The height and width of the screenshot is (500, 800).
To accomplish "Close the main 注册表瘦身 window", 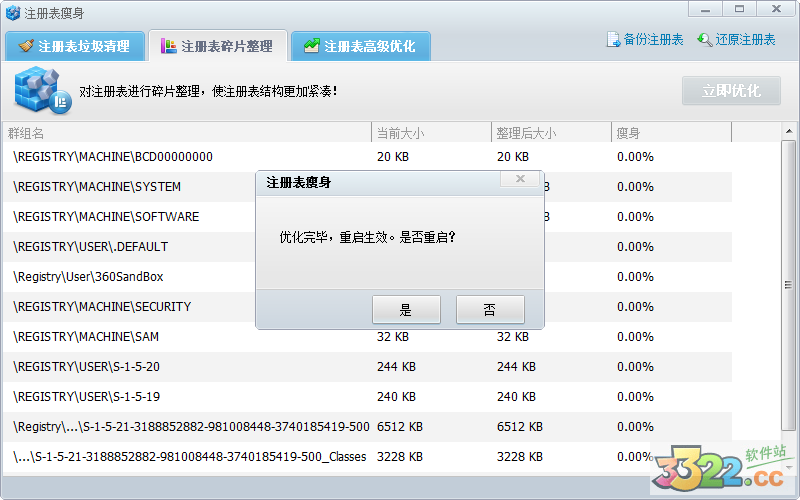I will click(777, 9).
